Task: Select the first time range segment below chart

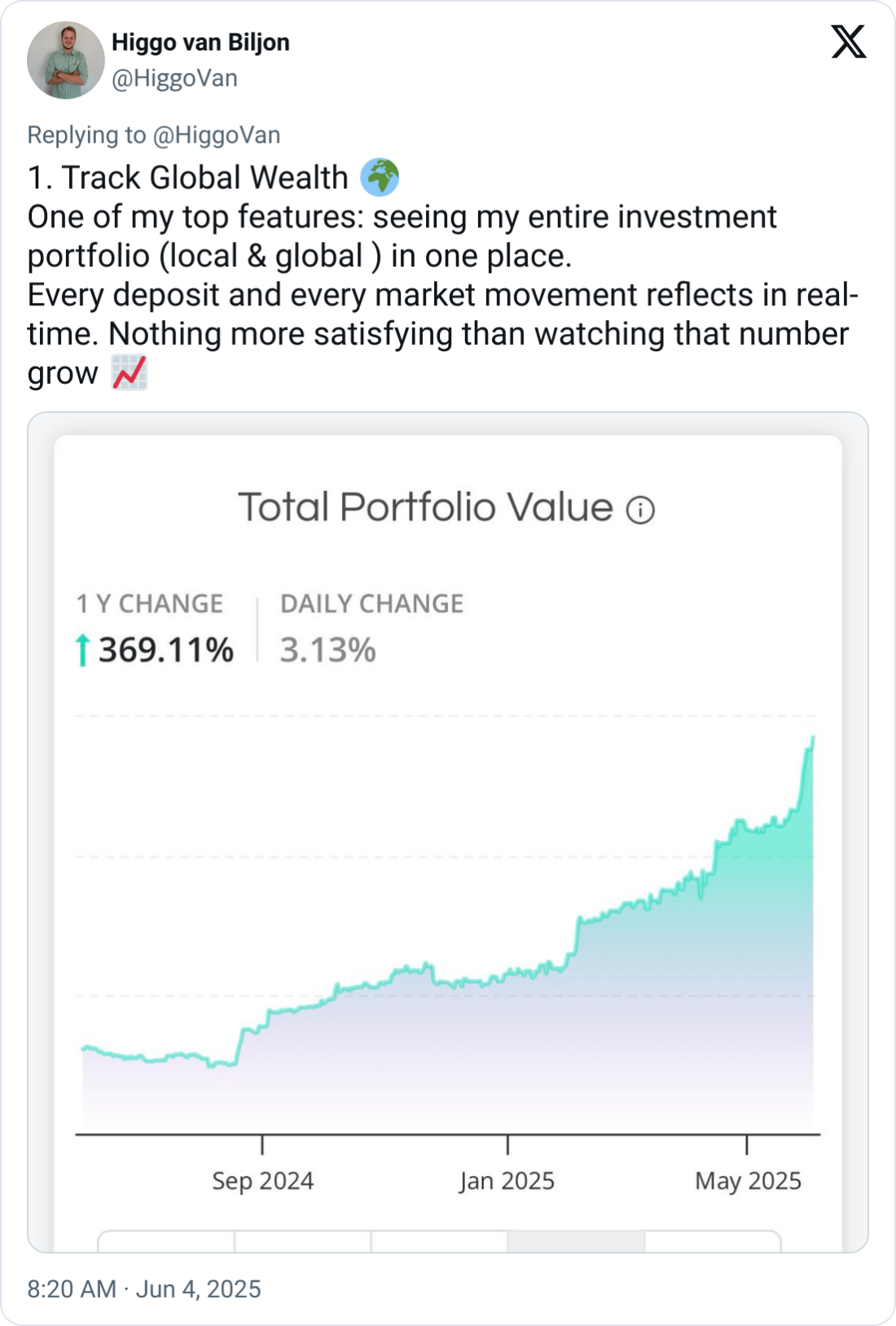Action: pyautogui.click(x=166, y=1240)
